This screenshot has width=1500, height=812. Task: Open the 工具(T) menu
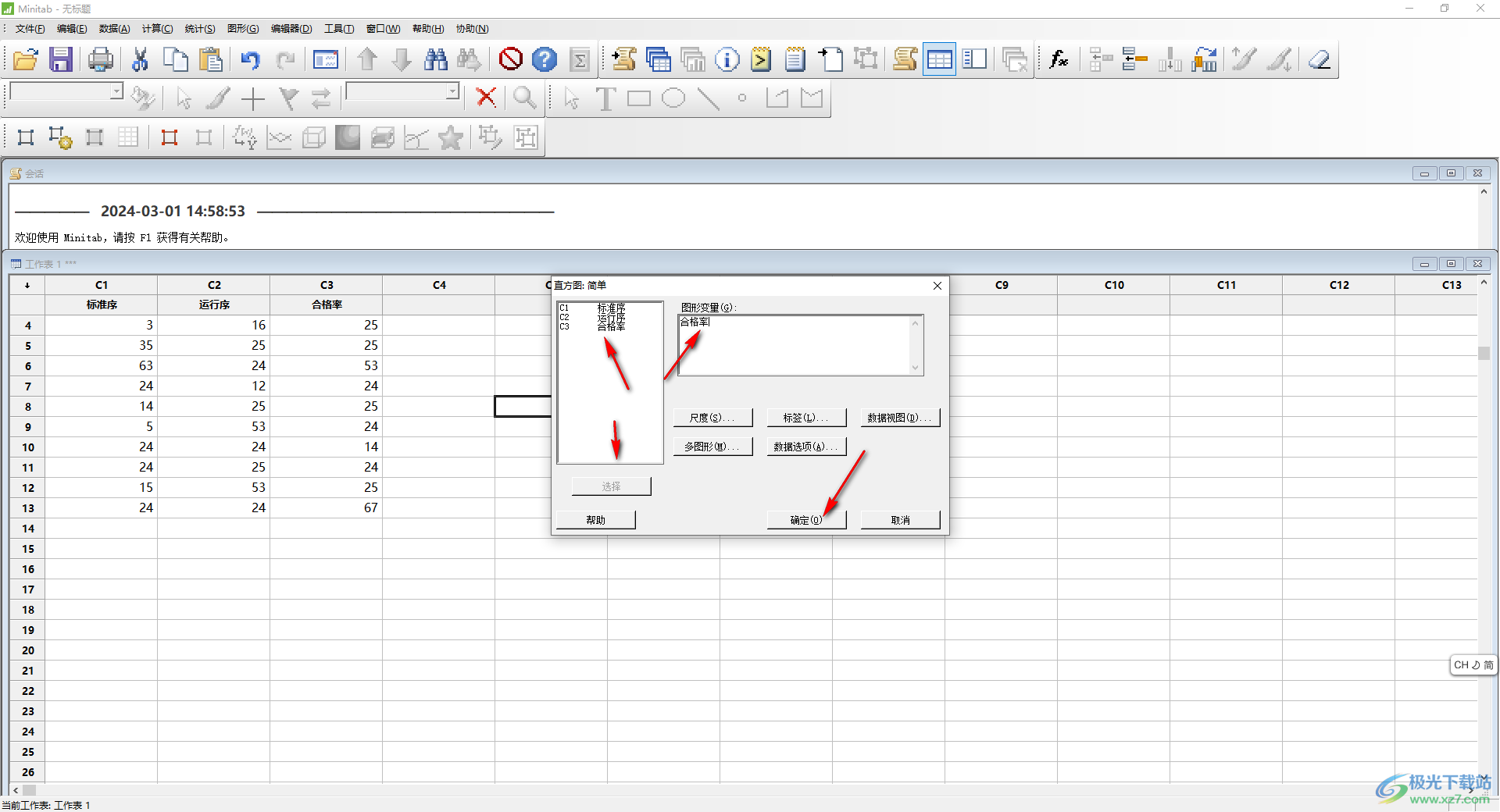click(339, 29)
